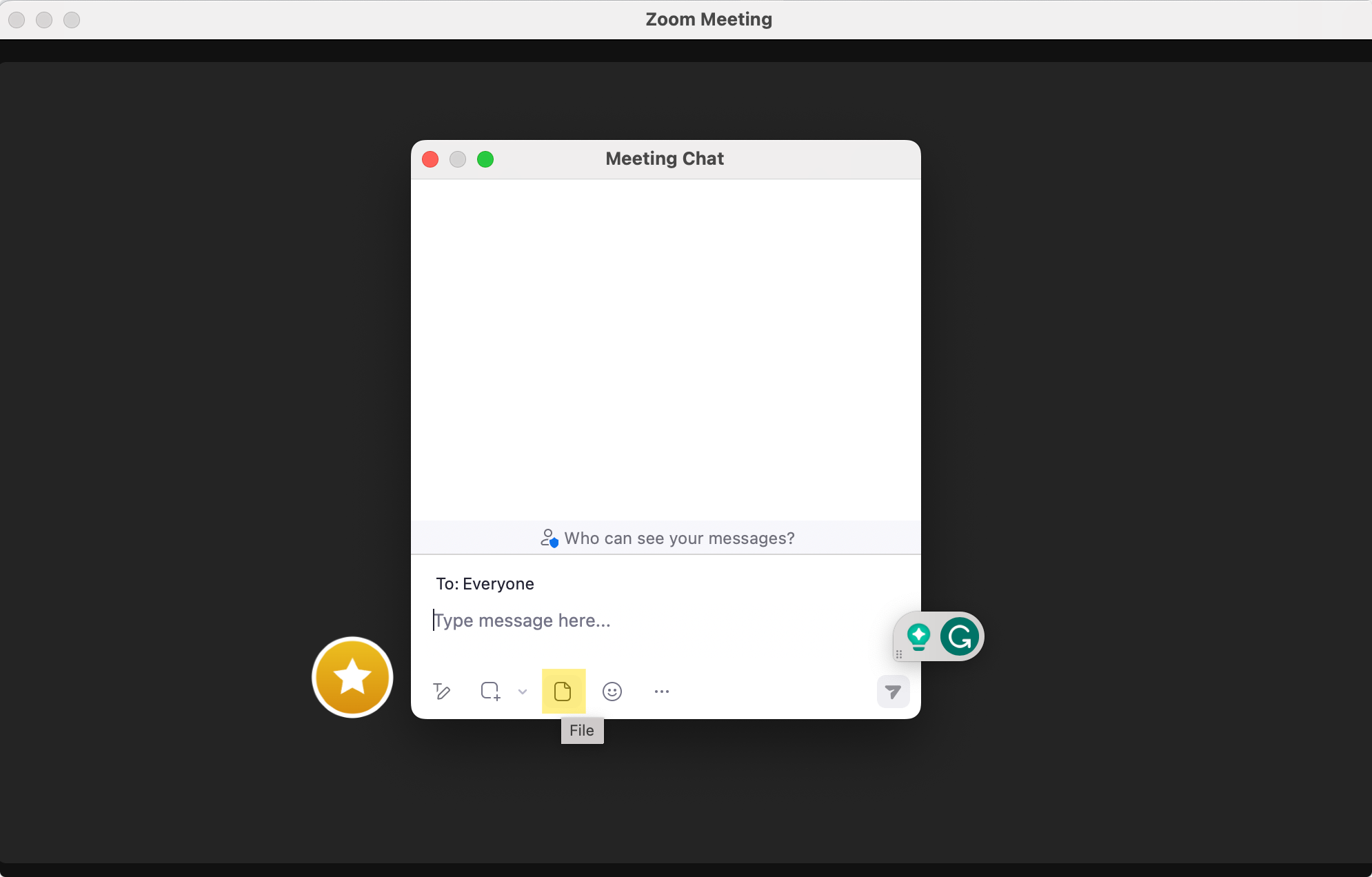Attach a file via File icon
This screenshot has width=1372, height=877.
563,691
